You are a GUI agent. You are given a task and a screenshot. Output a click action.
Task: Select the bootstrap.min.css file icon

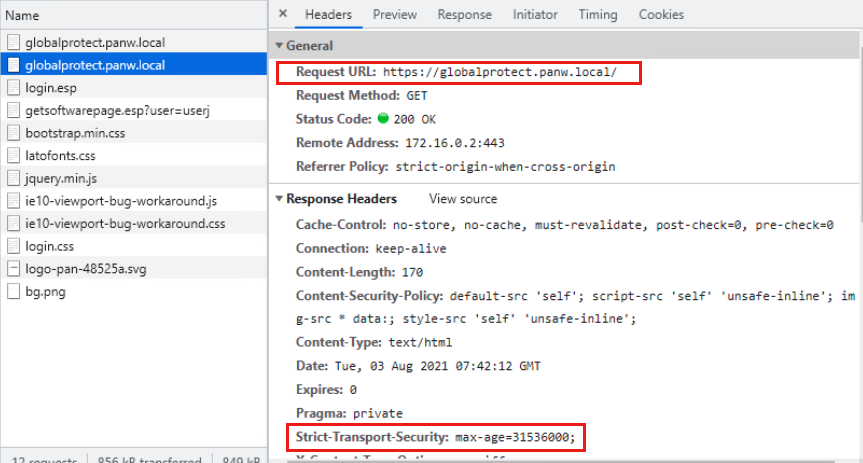[14, 133]
